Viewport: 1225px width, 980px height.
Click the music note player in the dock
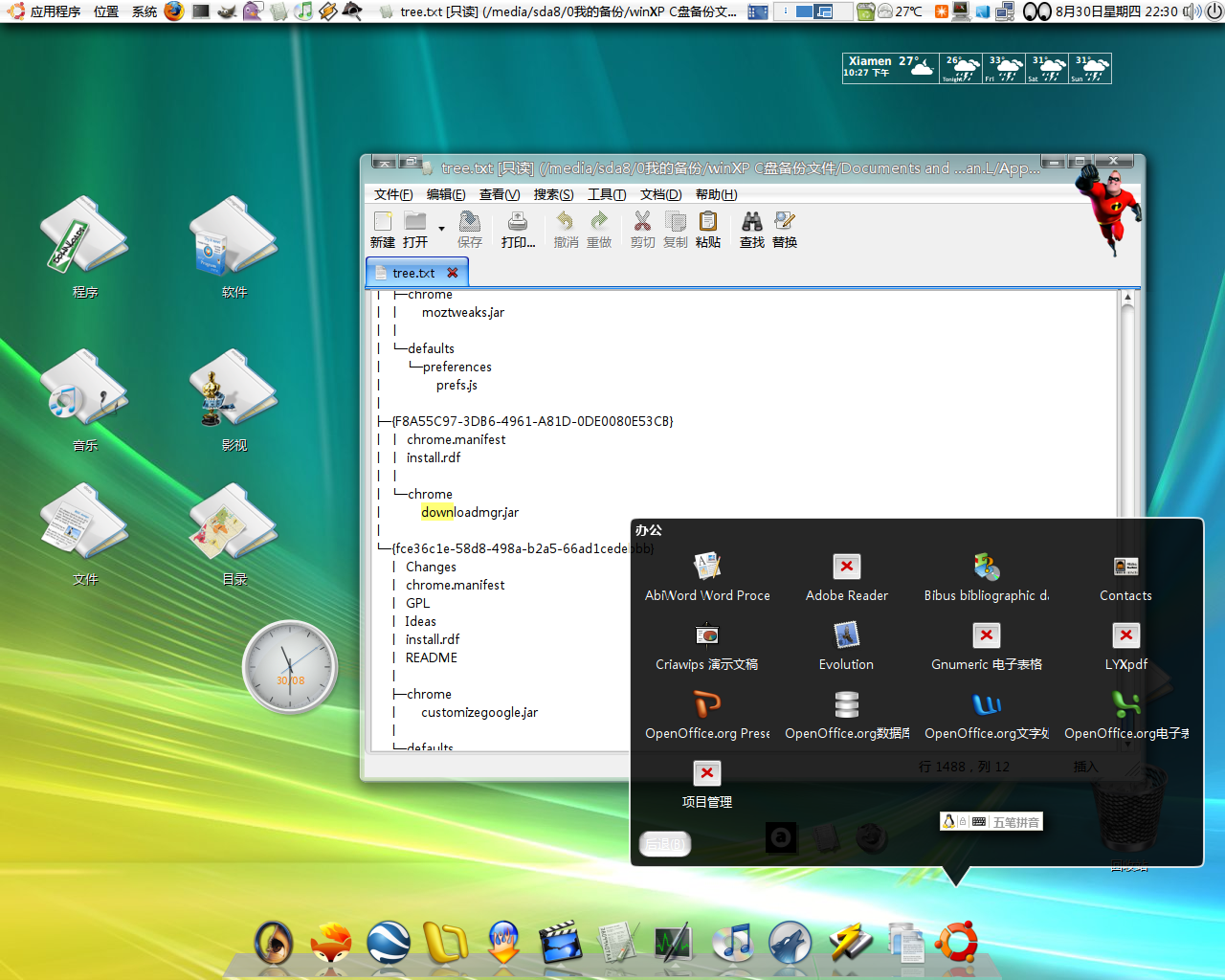pyautogui.click(x=733, y=943)
